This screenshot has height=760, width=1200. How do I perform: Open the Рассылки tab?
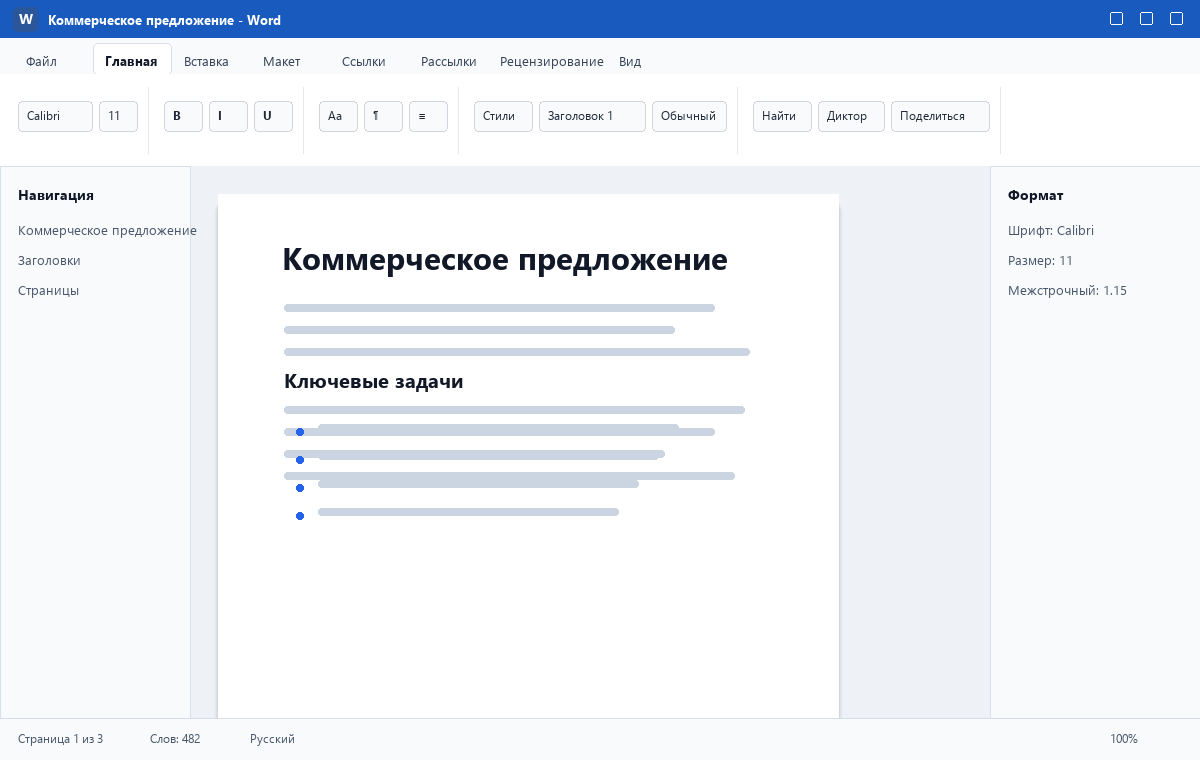(448, 61)
